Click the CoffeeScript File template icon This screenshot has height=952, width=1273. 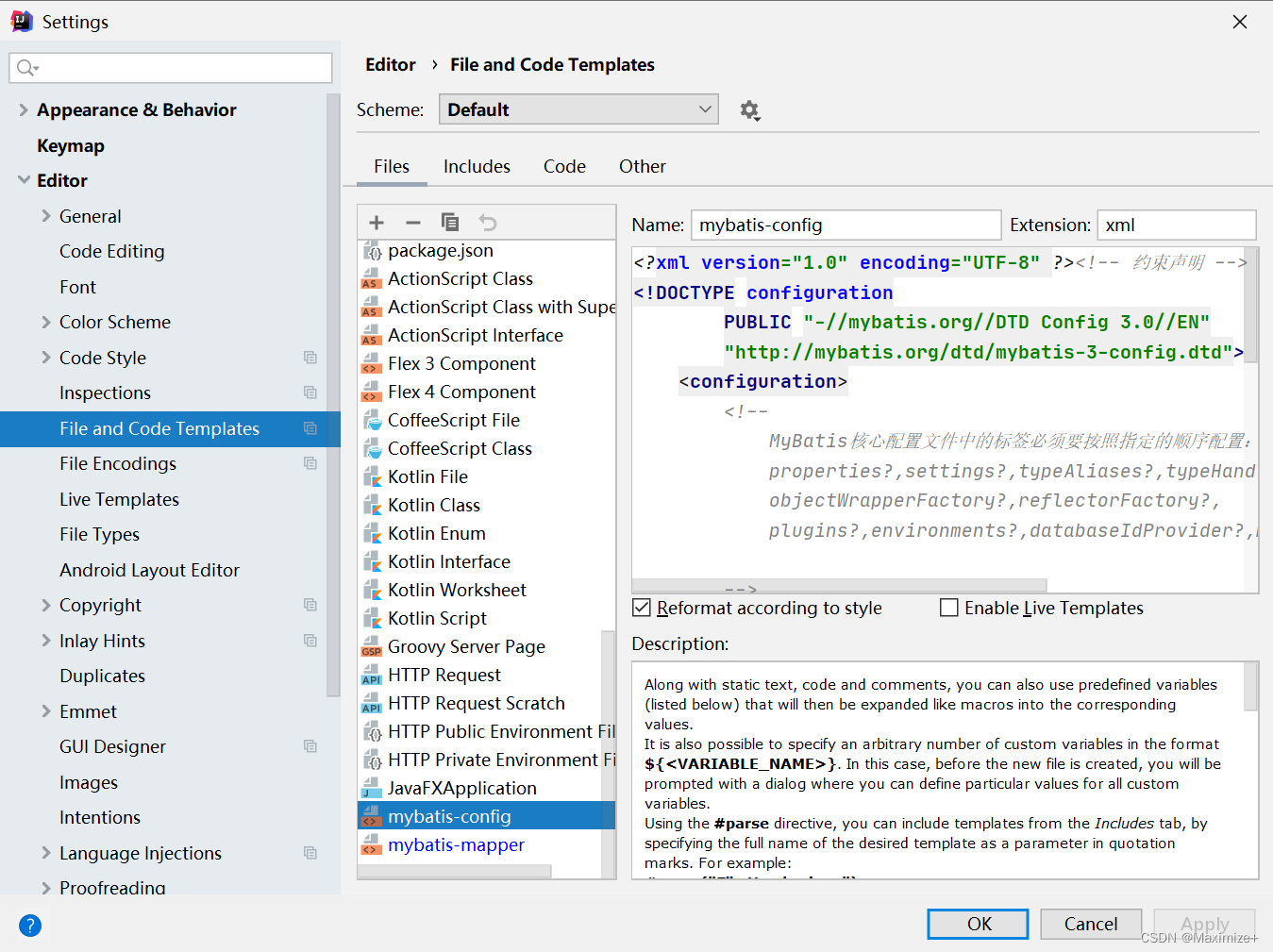[x=373, y=421]
